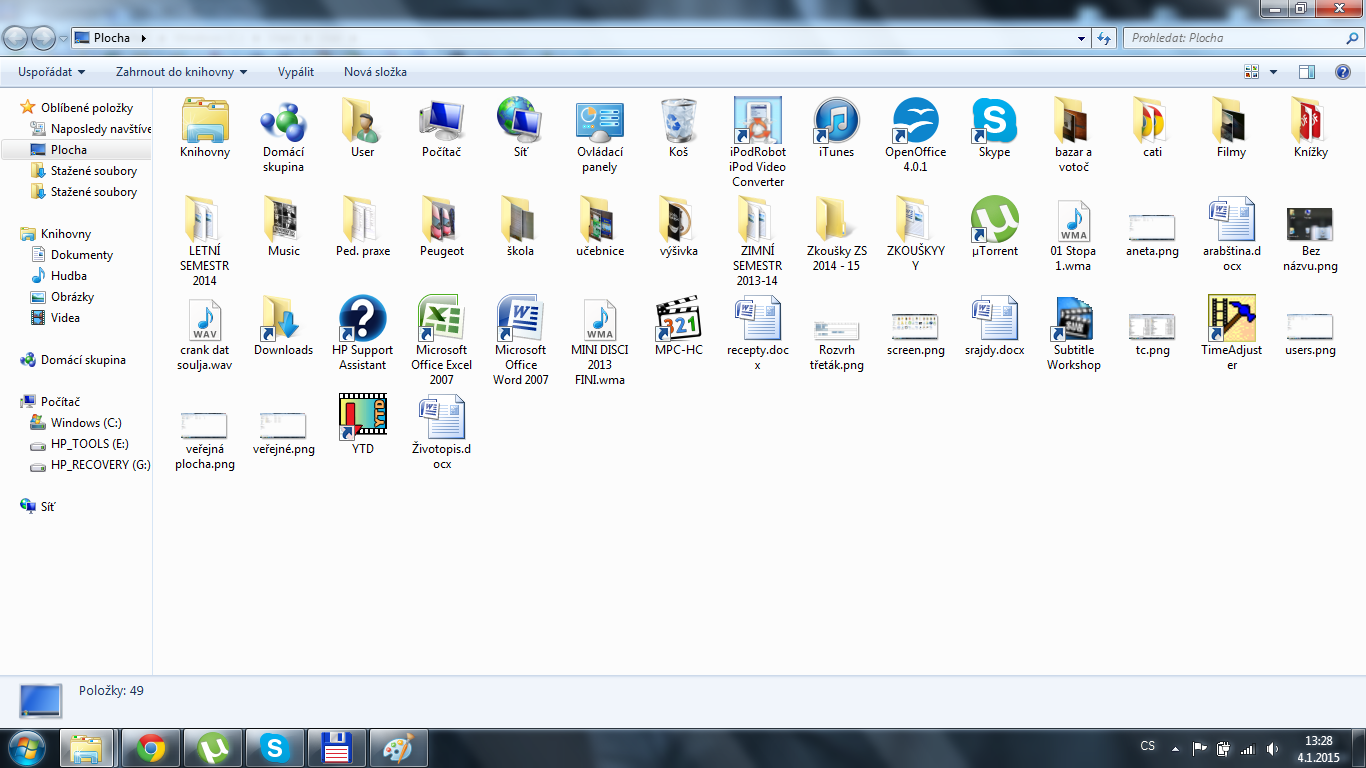Select the Subtitle Workshop icon
The image size is (1366, 768).
tap(1074, 319)
